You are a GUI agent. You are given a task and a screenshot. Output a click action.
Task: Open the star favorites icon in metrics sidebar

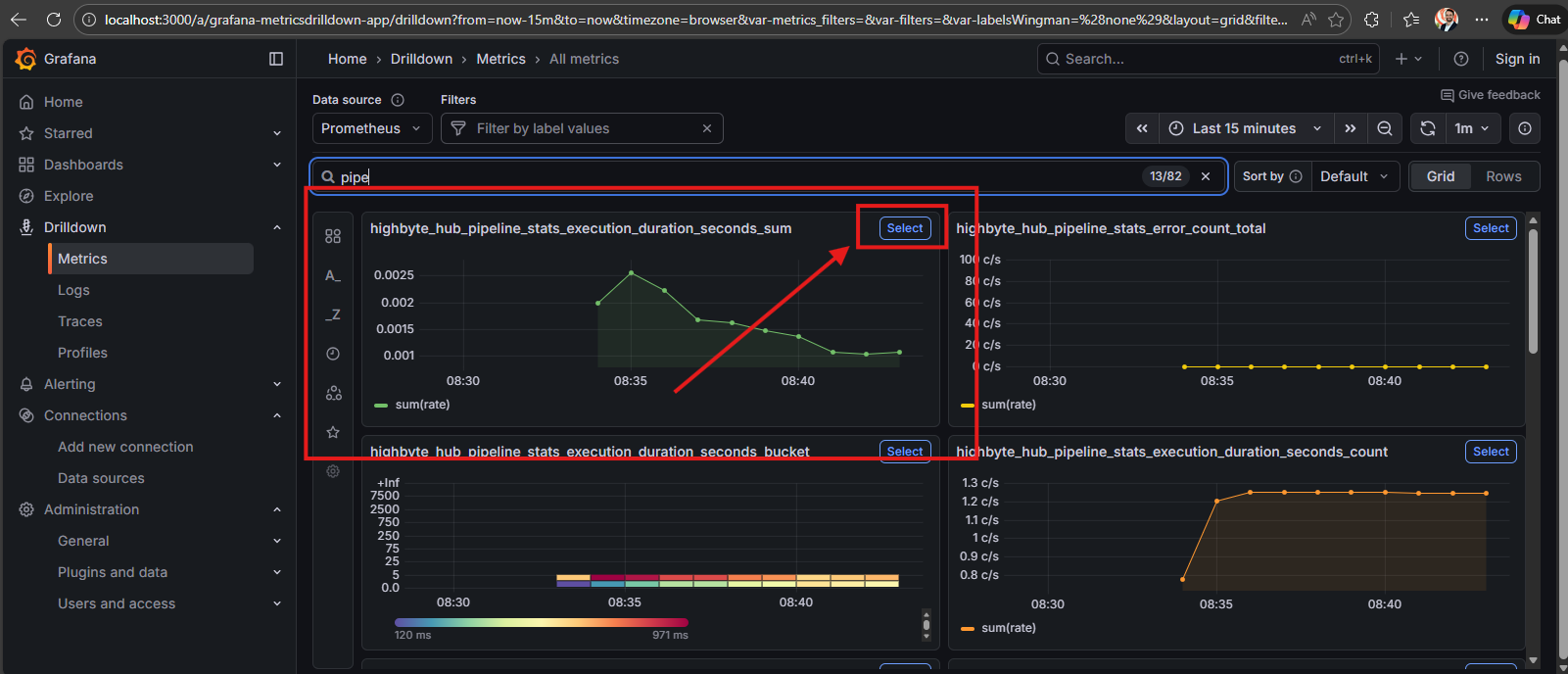(333, 432)
